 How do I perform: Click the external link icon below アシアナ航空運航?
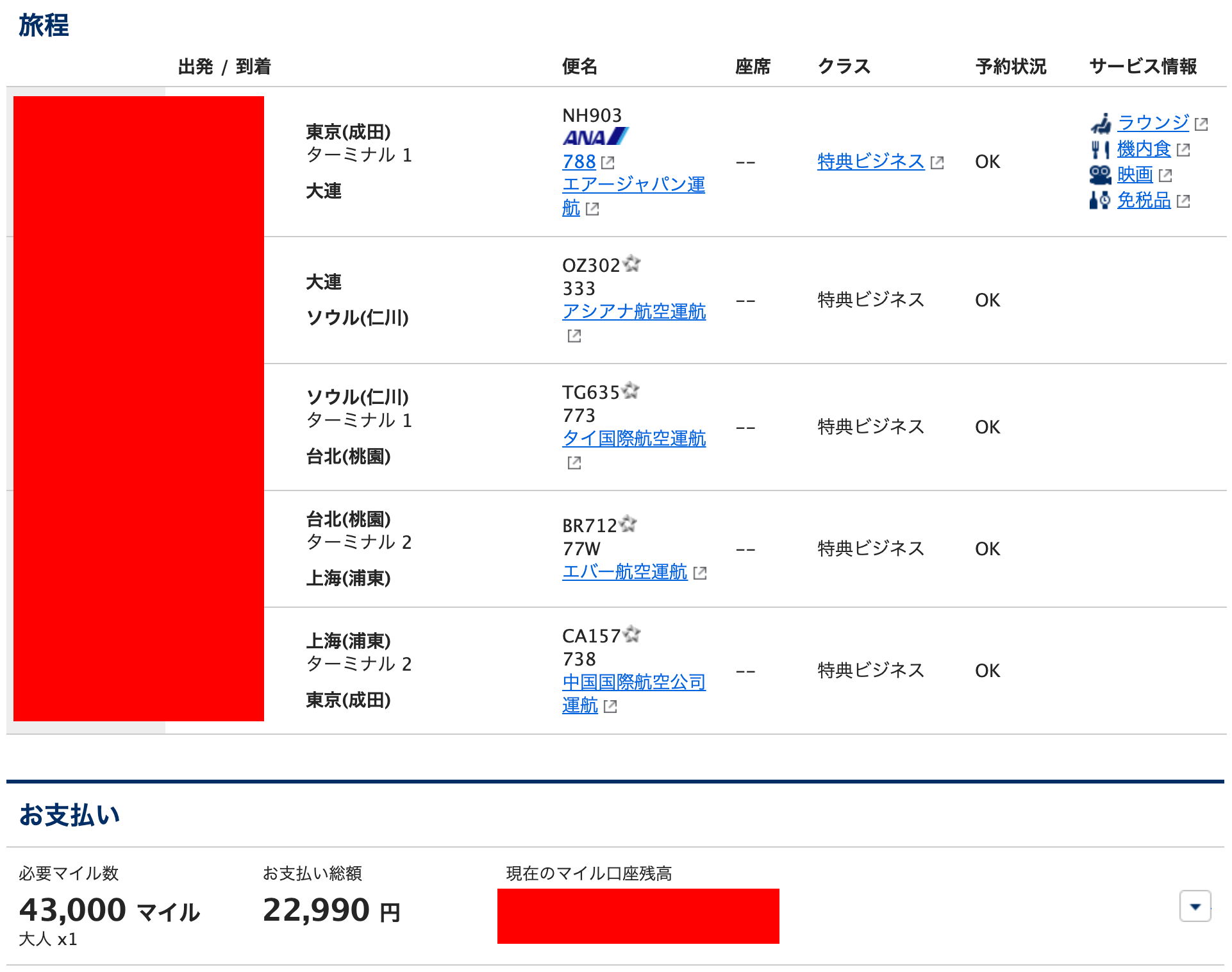coord(574,335)
